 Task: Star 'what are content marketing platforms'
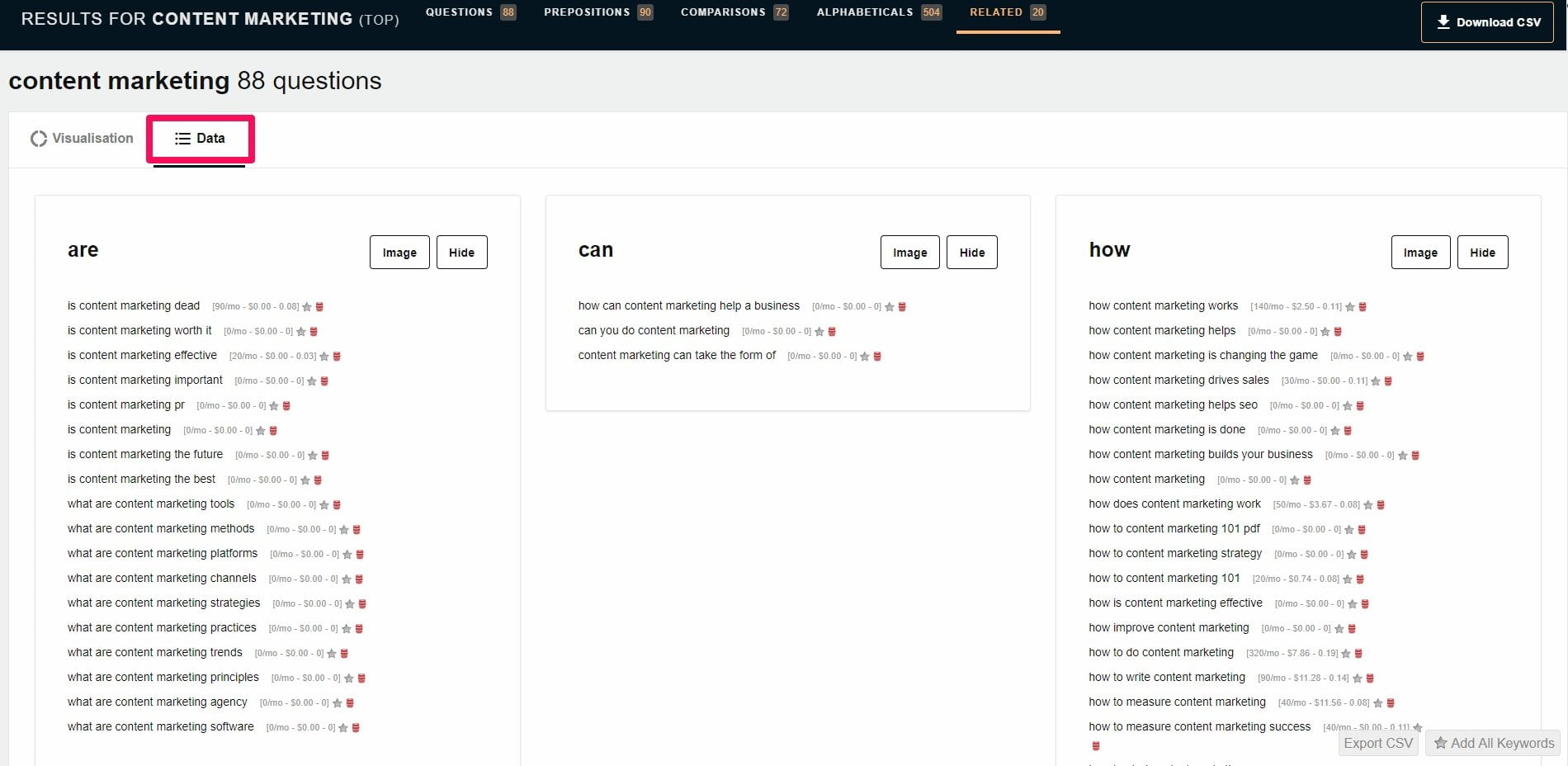(x=347, y=555)
